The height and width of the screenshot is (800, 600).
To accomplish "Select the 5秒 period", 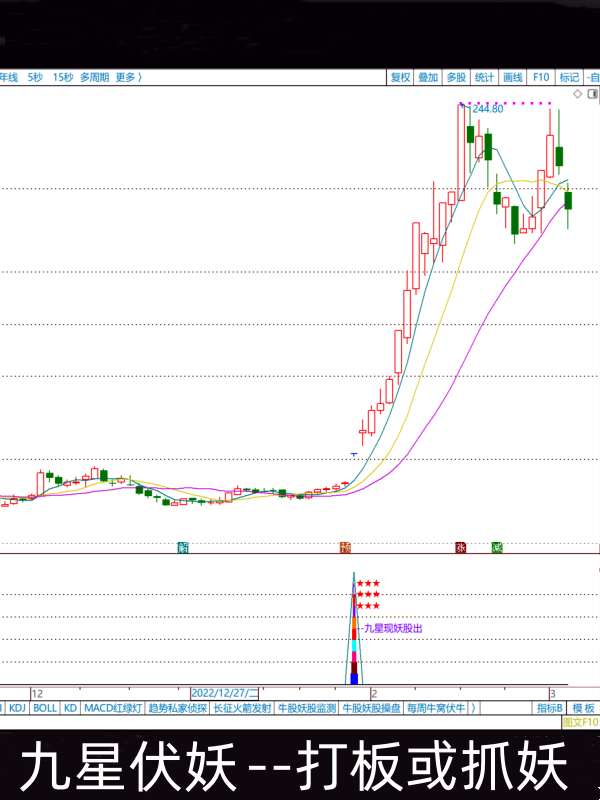I will [35, 78].
